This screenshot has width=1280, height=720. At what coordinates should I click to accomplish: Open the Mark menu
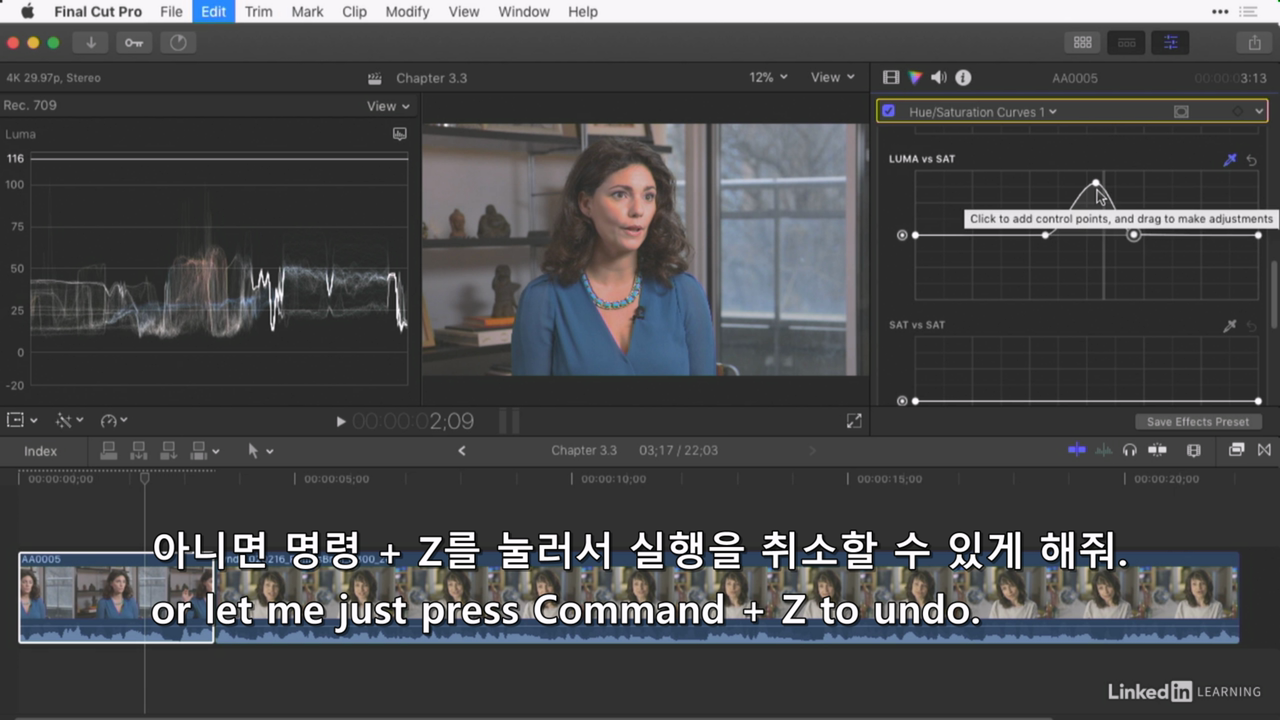point(307,12)
